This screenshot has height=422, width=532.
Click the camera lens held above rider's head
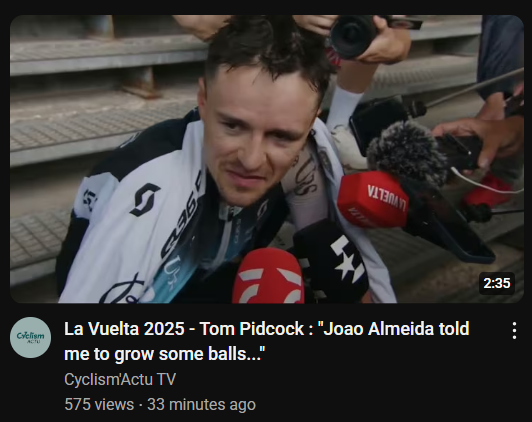[353, 37]
